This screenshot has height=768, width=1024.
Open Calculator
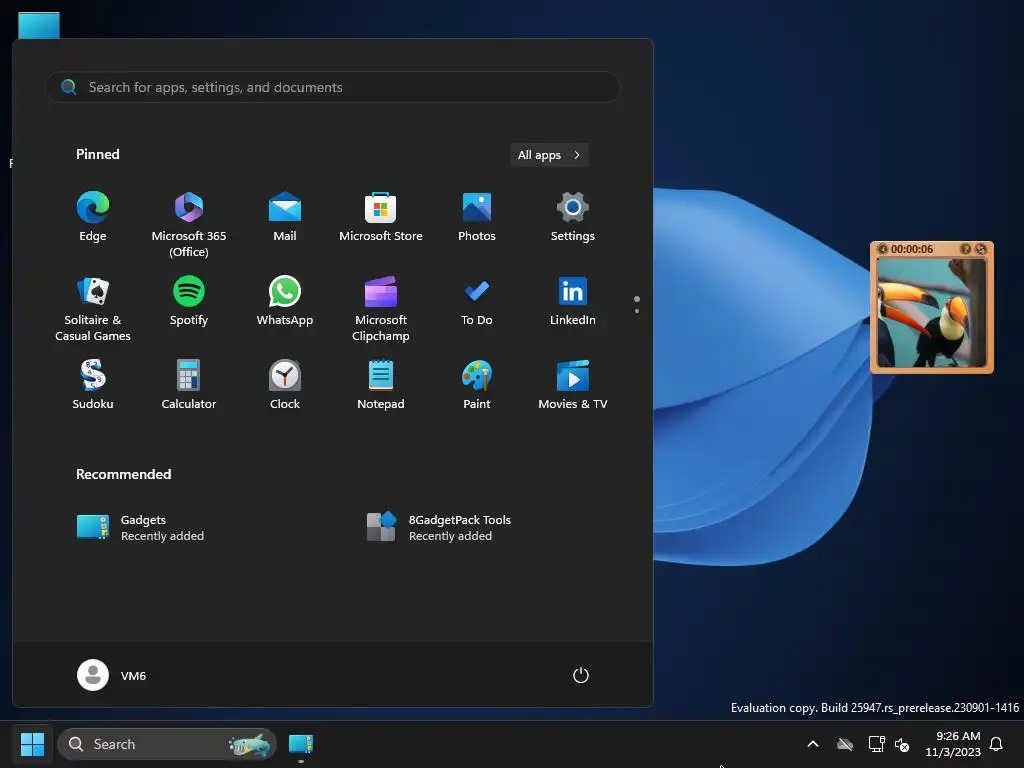pyautogui.click(x=189, y=385)
